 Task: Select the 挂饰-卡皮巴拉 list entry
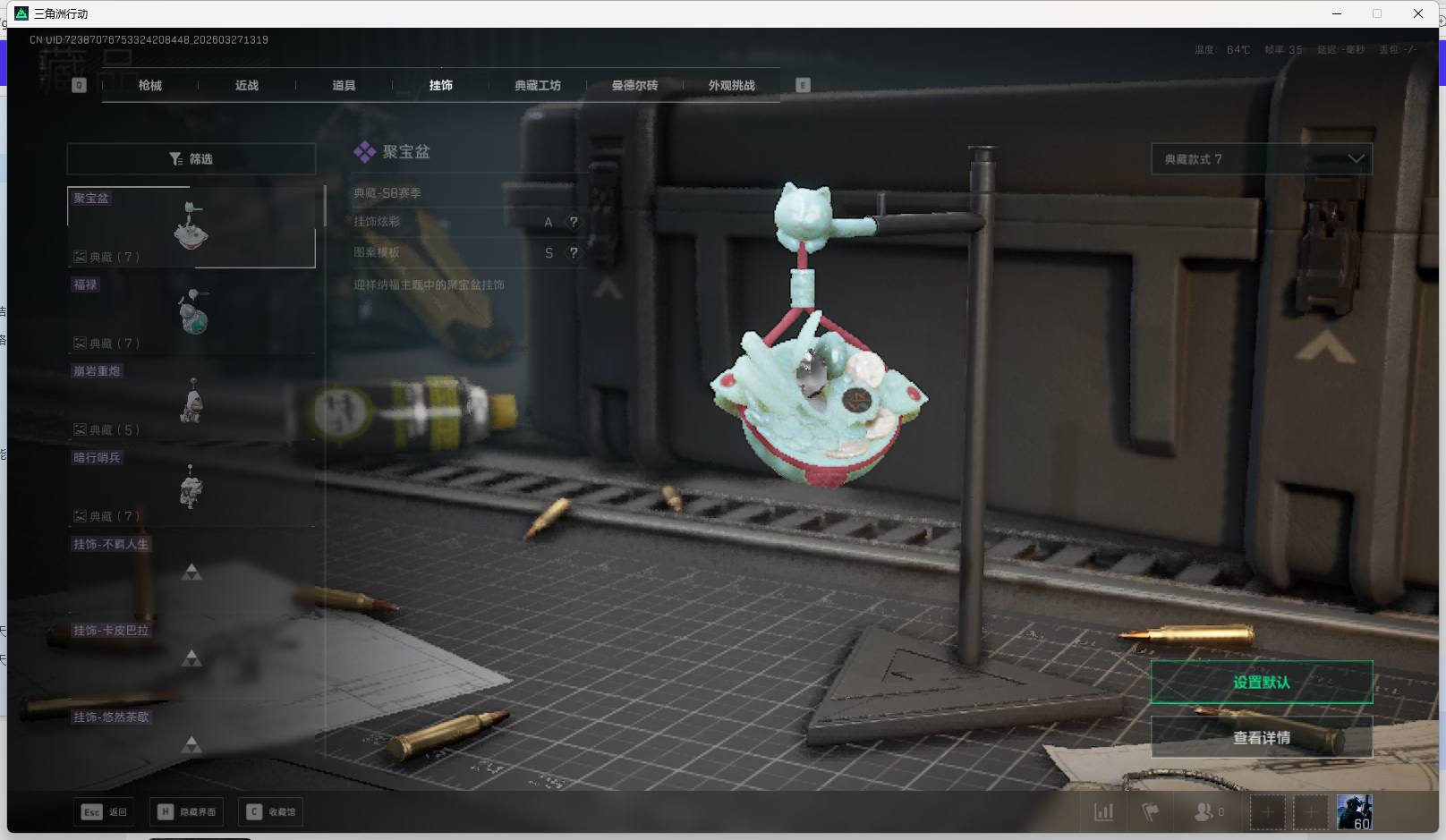pos(191,660)
